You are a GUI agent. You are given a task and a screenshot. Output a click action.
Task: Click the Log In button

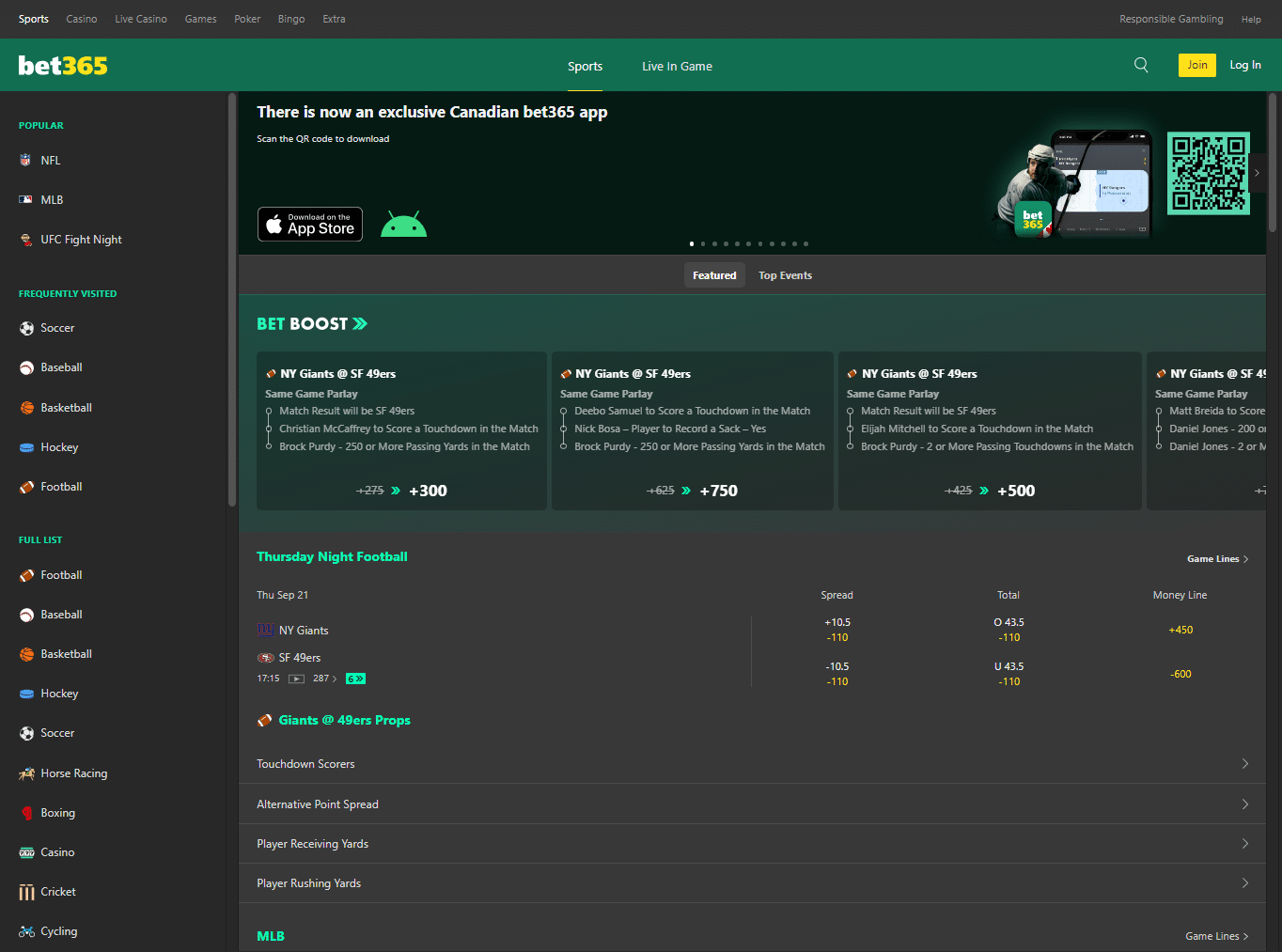1245,65
